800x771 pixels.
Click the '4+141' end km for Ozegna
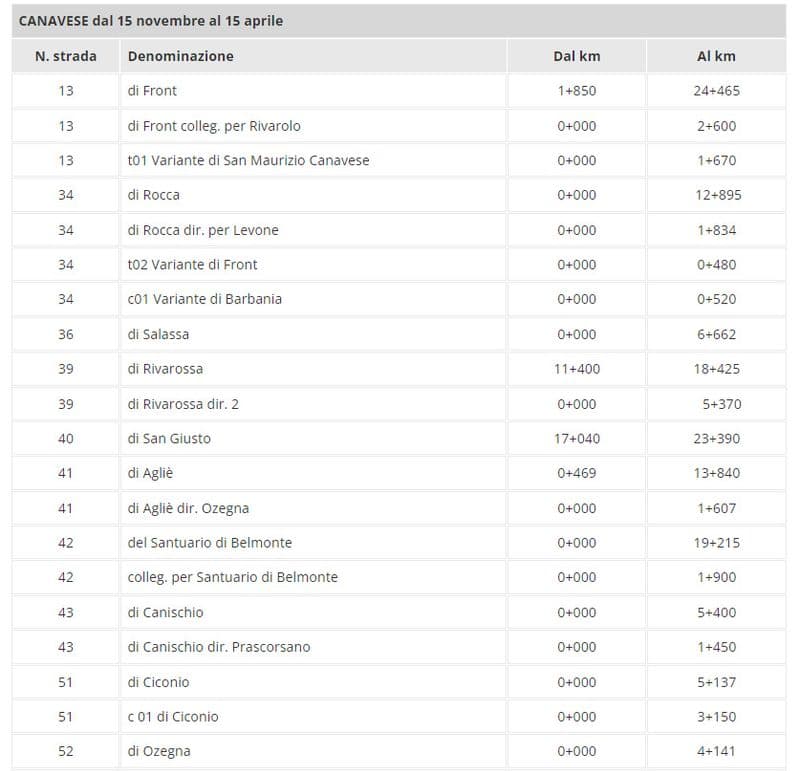[x=716, y=751]
